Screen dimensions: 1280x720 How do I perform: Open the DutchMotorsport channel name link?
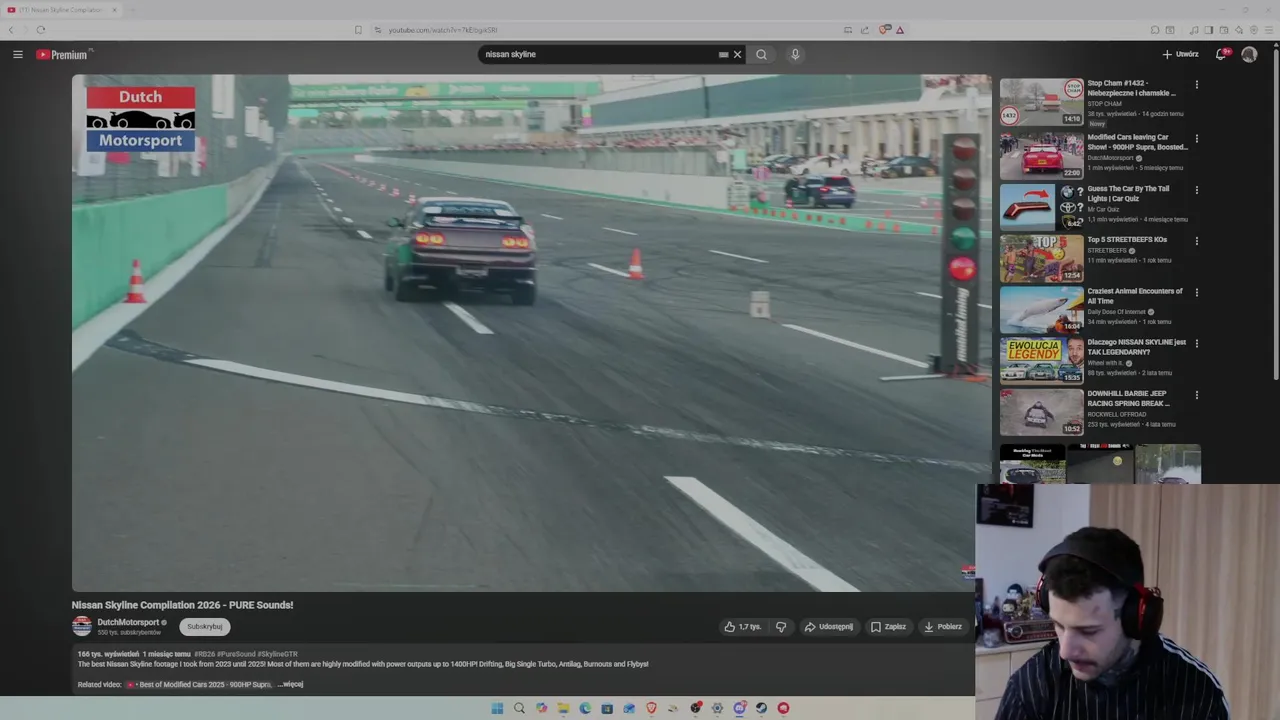pyautogui.click(x=128, y=622)
